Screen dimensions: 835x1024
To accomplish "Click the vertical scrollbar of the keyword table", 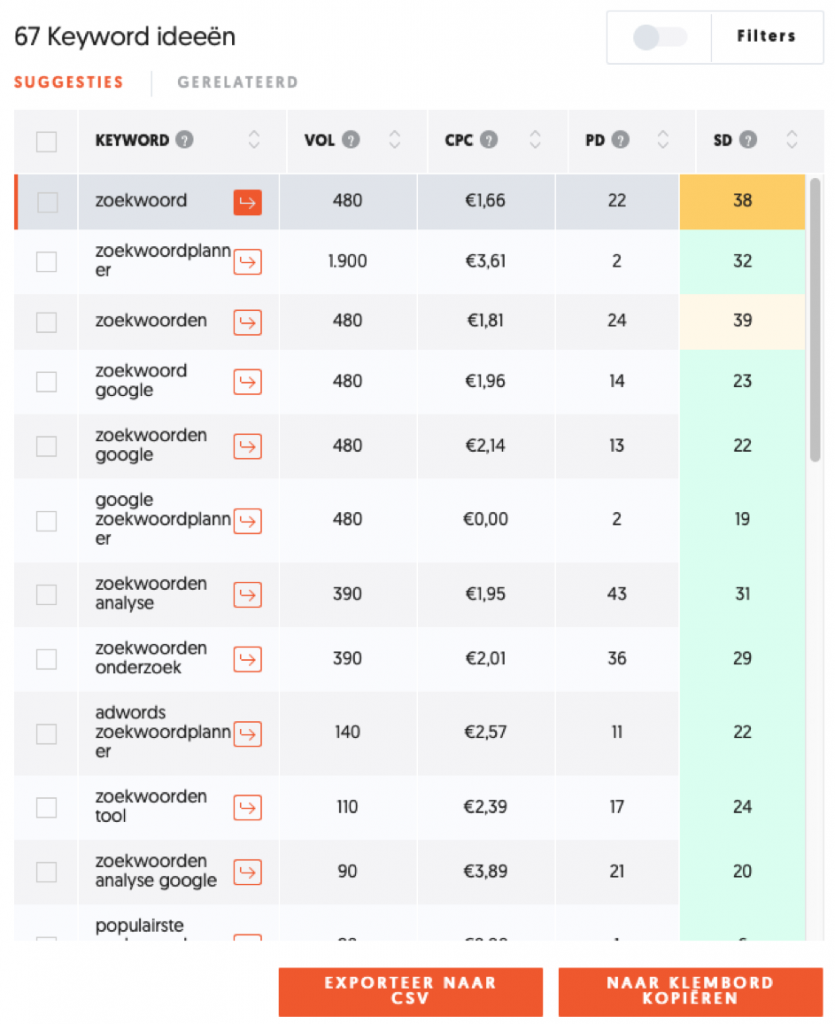I will pyautogui.click(x=815, y=320).
